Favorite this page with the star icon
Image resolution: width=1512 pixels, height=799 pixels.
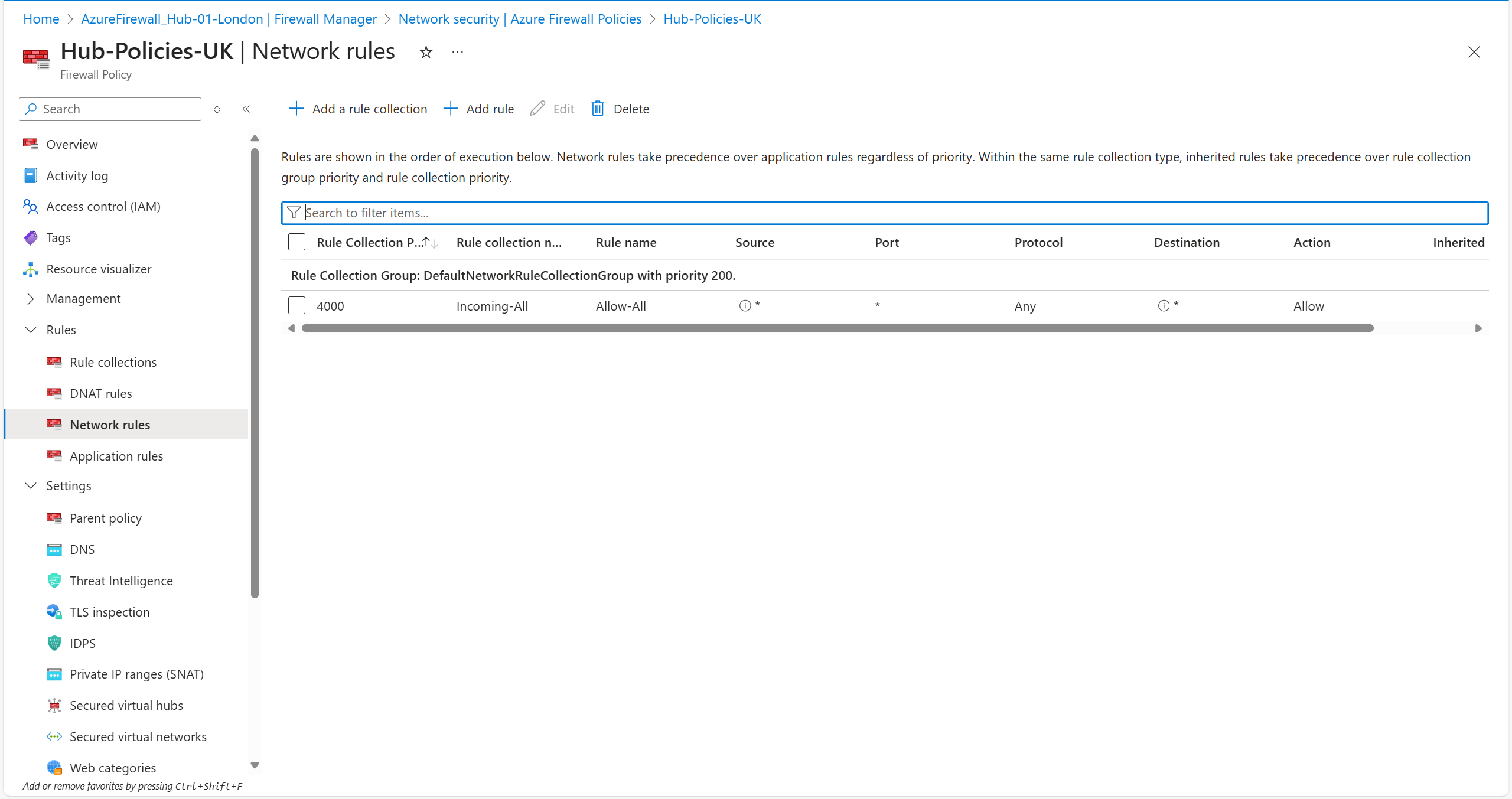click(426, 52)
